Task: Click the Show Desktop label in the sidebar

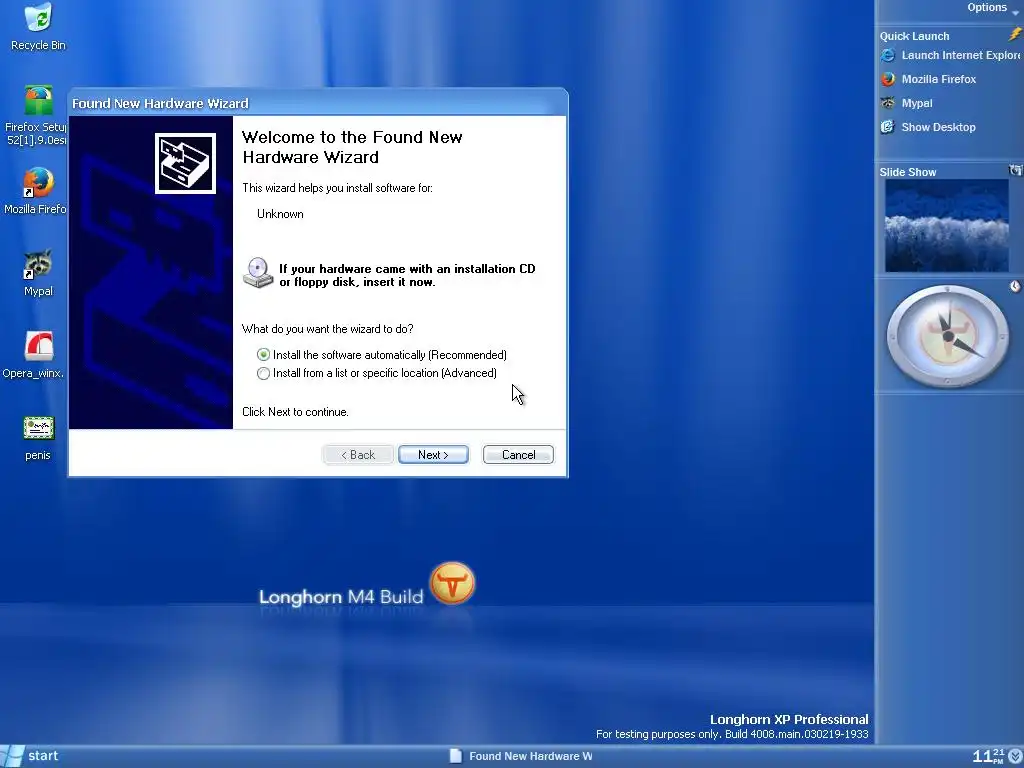Action: [x=938, y=127]
